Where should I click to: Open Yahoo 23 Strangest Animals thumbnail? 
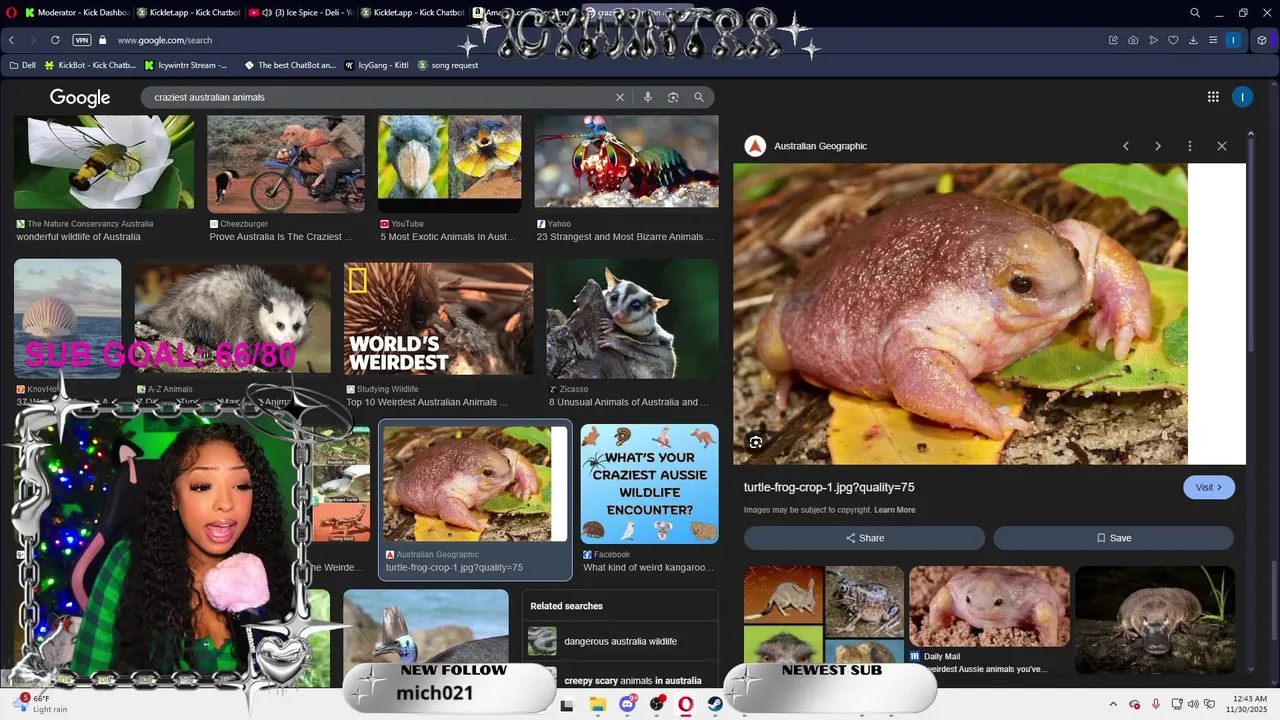tap(626, 161)
